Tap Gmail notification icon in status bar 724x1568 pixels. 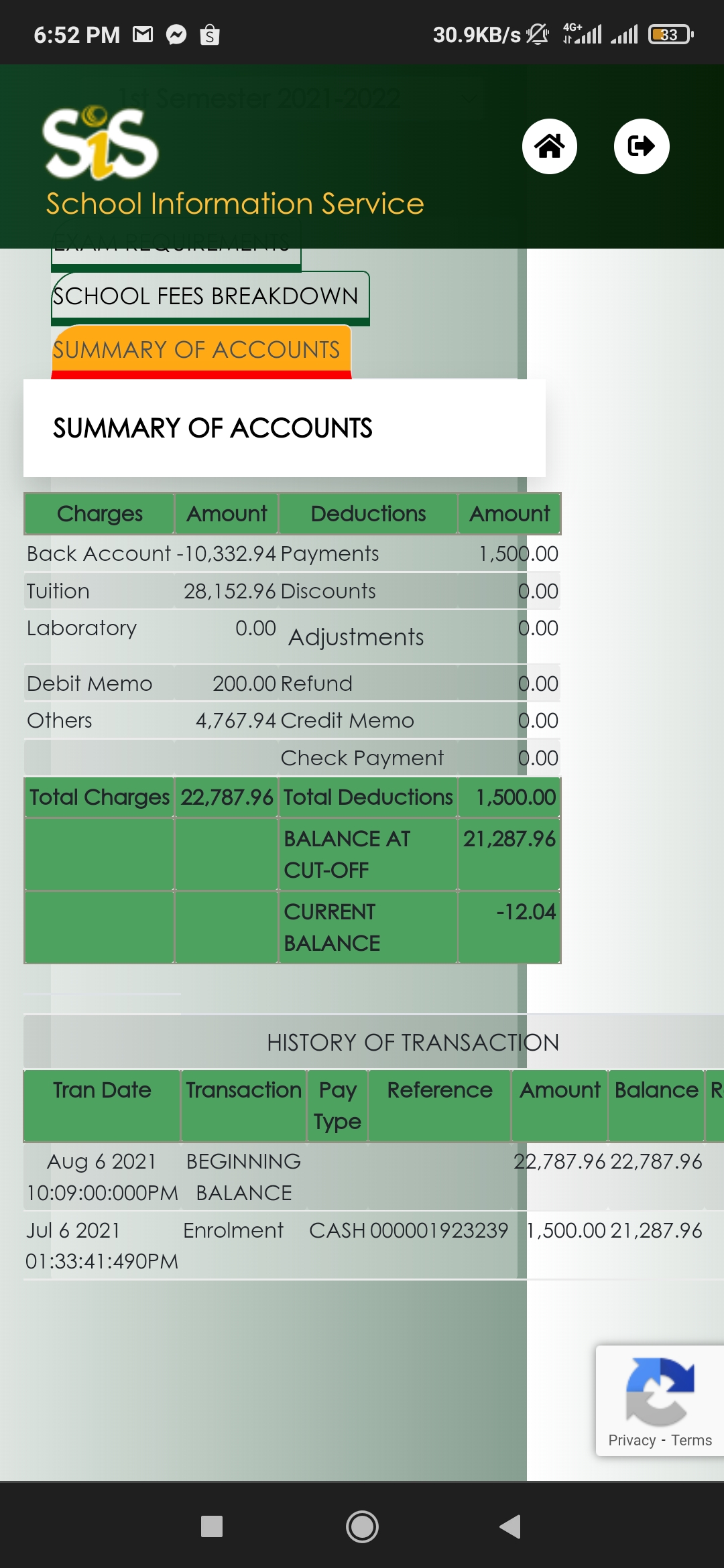143,34
